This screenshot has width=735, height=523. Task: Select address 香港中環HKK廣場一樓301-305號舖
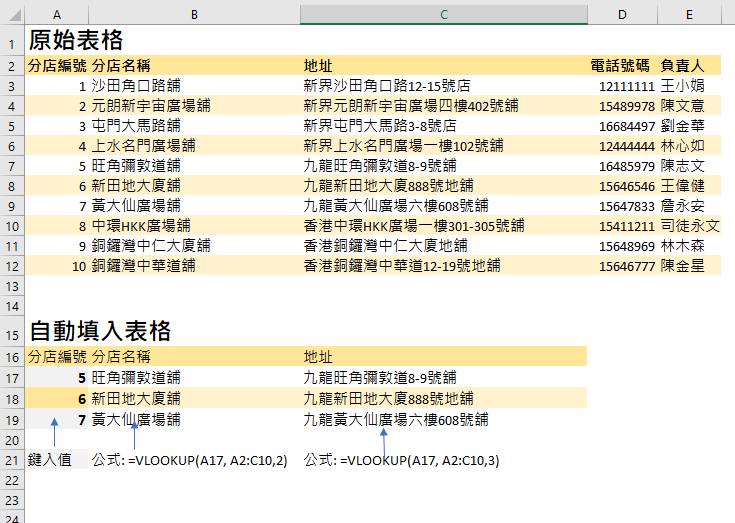click(x=414, y=226)
